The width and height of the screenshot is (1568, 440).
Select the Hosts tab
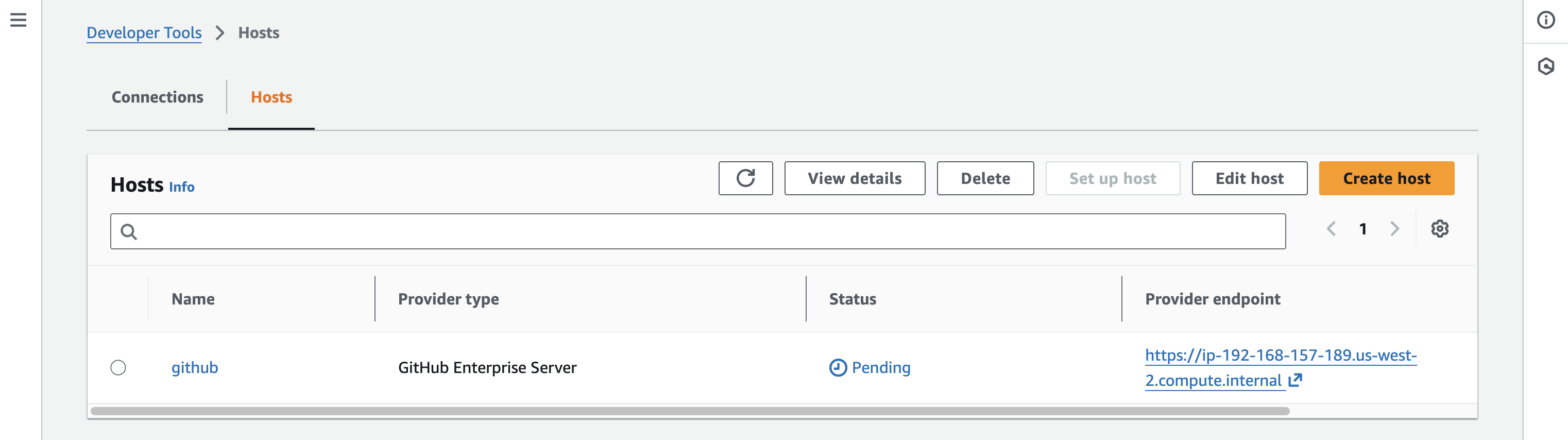(x=271, y=97)
